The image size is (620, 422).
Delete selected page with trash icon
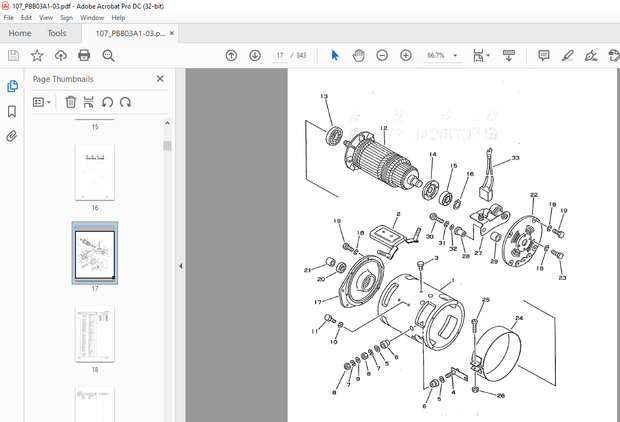pos(71,102)
